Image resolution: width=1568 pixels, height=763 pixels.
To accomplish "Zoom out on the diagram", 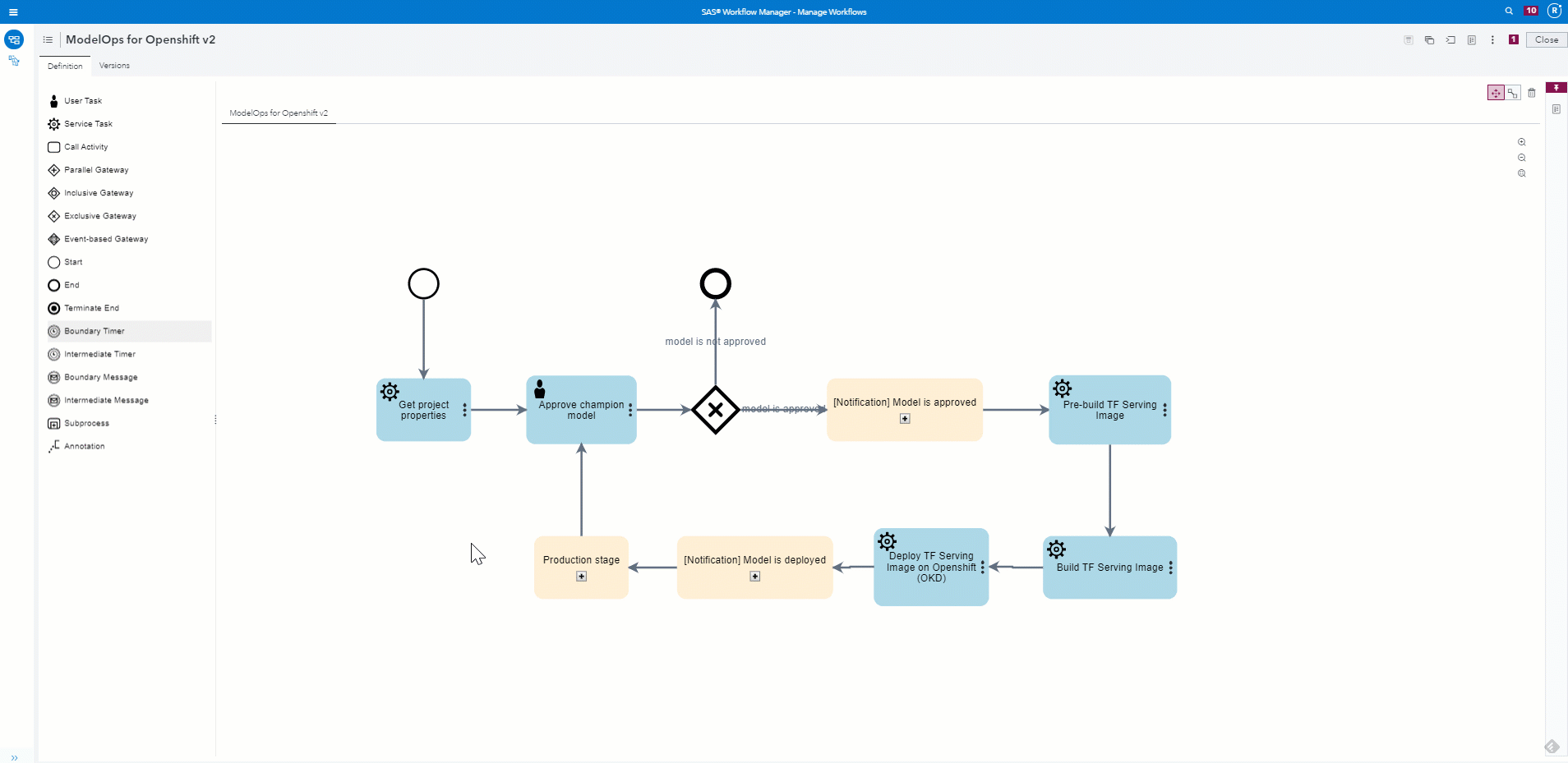I will [1522, 158].
